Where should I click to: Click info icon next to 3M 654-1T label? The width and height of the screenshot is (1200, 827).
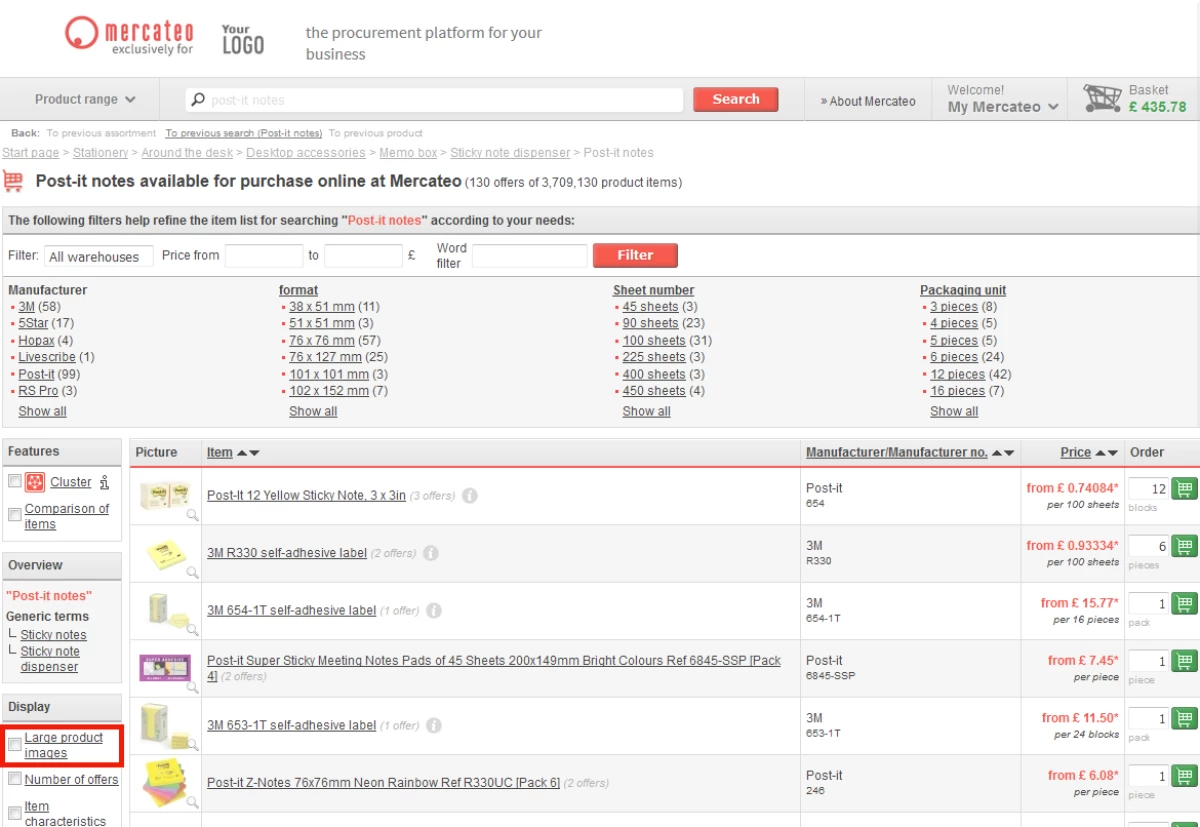(x=434, y=610)
